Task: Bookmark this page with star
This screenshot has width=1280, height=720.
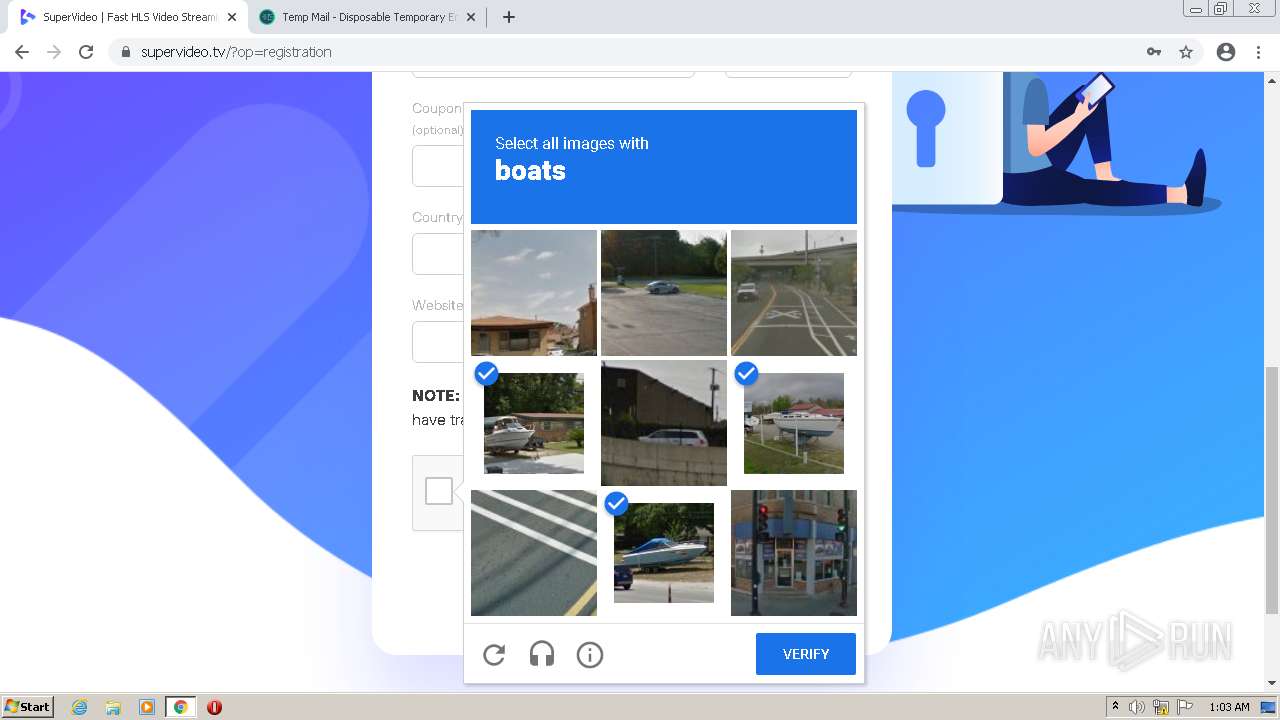Action: (1186, 52)
